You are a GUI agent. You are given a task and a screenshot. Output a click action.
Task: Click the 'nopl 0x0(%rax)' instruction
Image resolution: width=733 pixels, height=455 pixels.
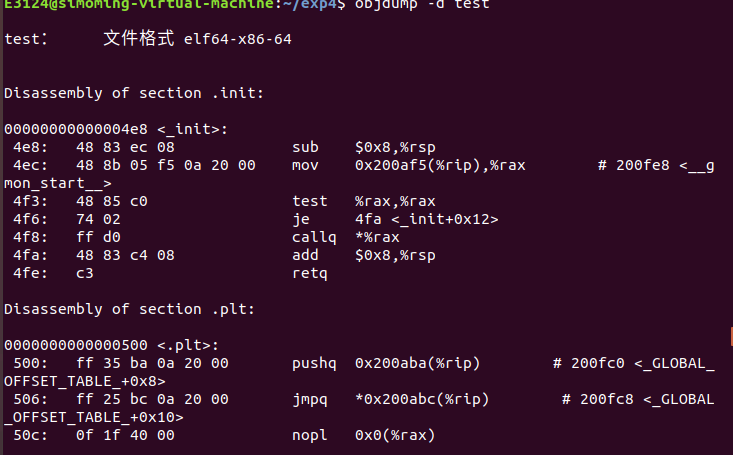(364, 435)
